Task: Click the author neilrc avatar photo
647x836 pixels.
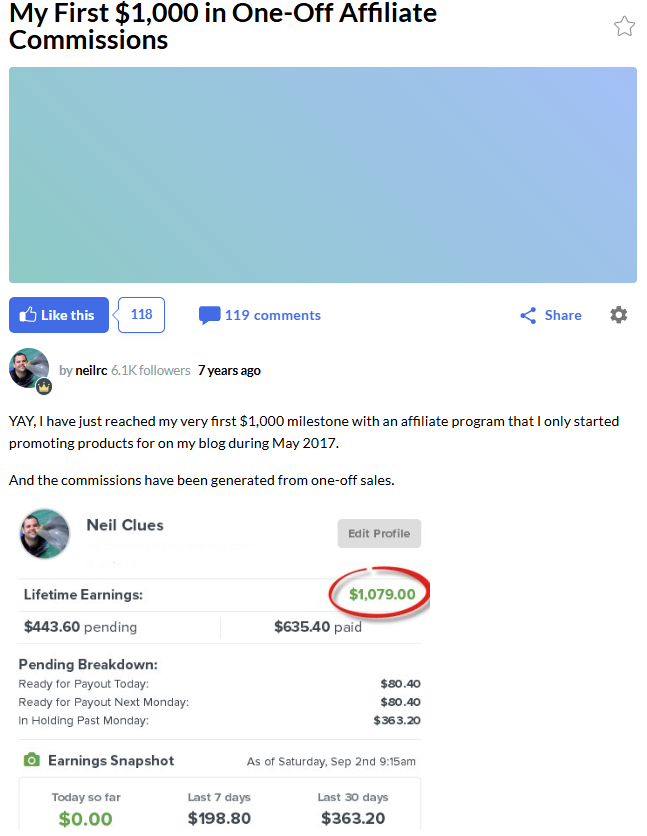Action: [28, 368]
